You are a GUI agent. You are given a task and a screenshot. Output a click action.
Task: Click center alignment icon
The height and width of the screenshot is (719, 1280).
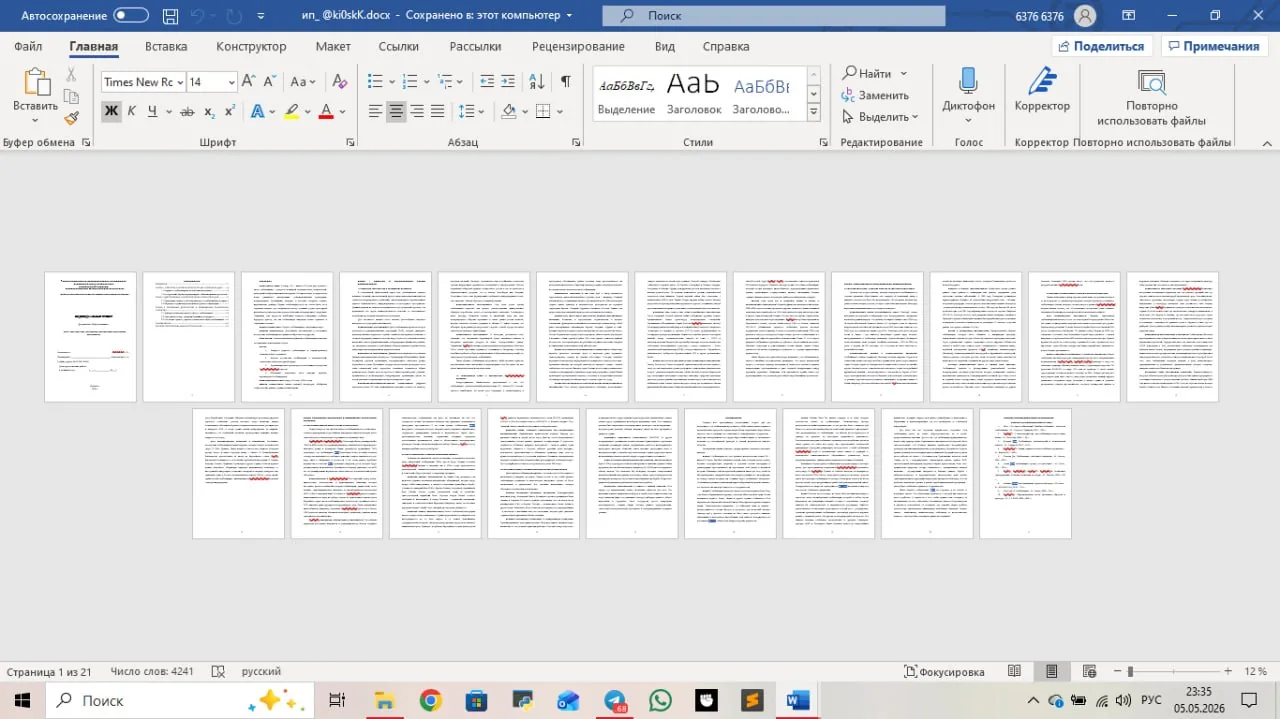[397, 111]
